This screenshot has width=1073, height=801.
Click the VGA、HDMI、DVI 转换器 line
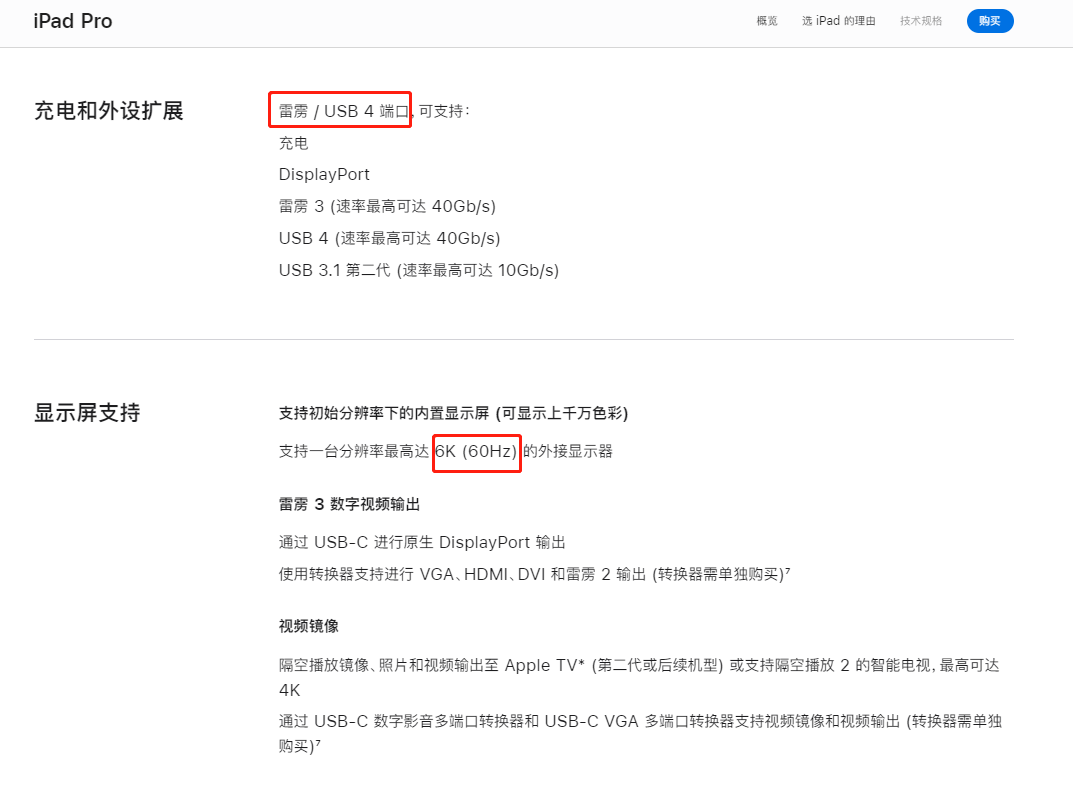534,574
